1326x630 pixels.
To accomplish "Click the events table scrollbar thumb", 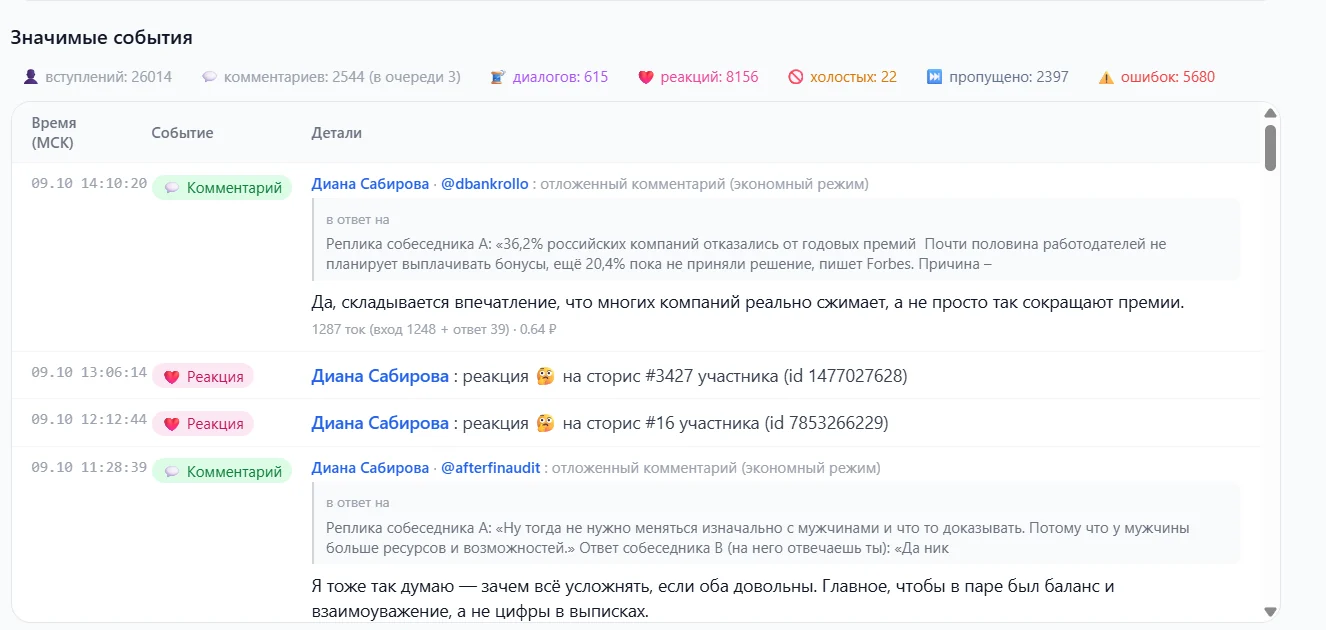I will pos(1271,148).
